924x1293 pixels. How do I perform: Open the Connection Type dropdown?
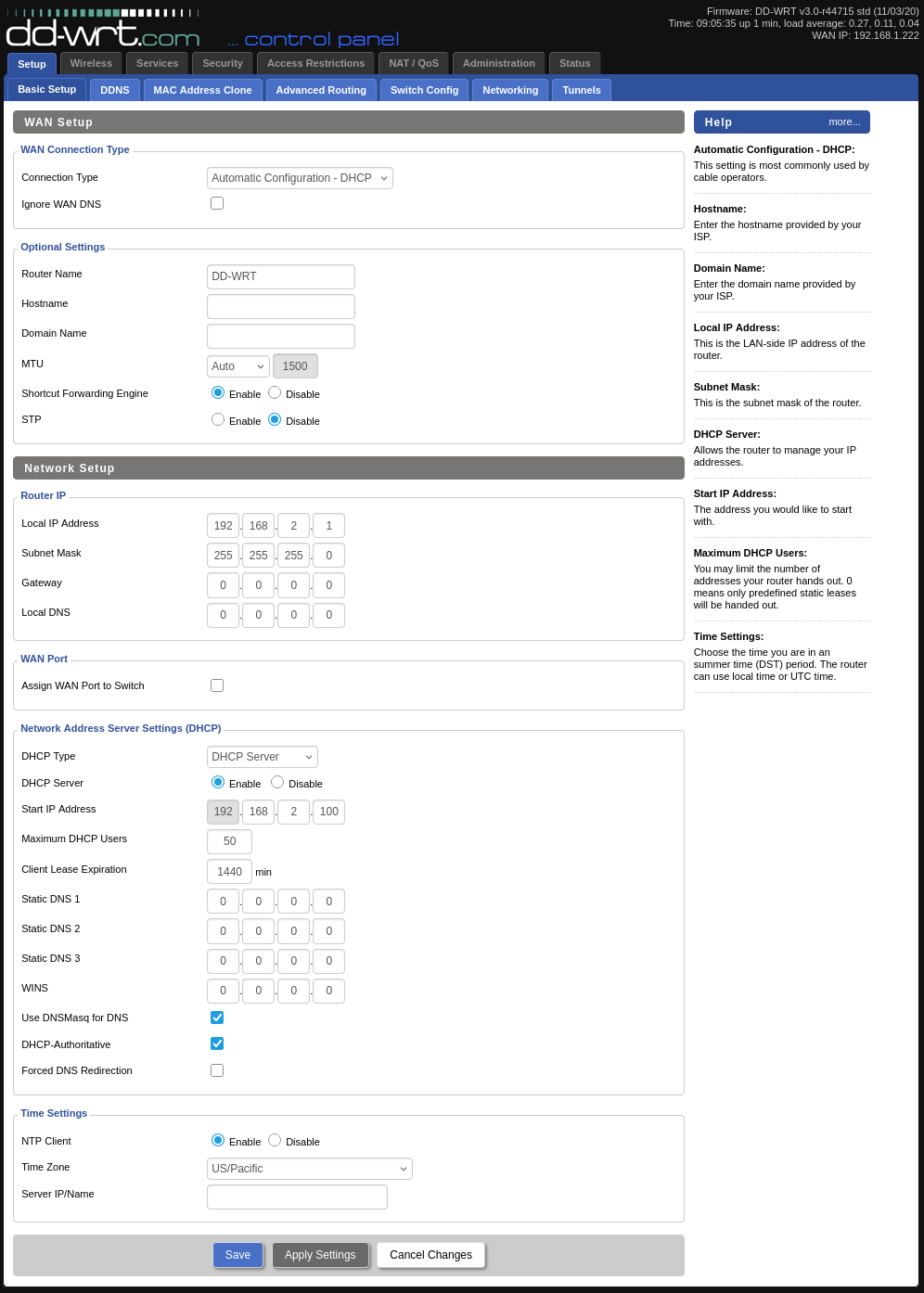[300, 178]
